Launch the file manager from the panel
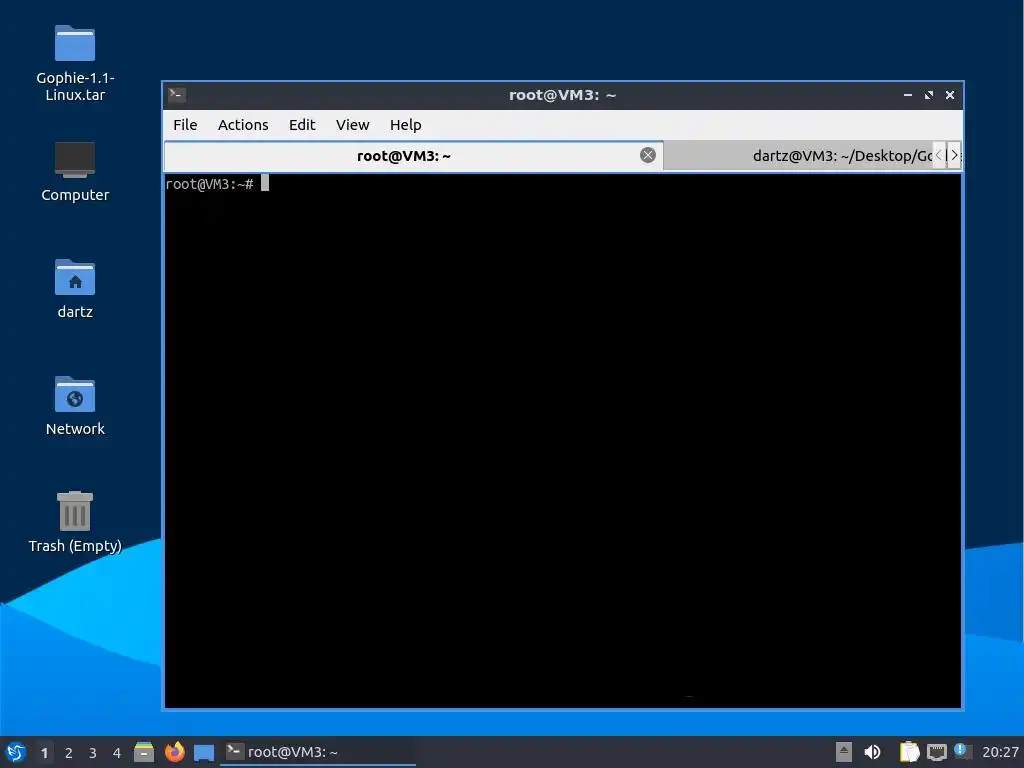Screen dimensions: 1024x768 144,752
